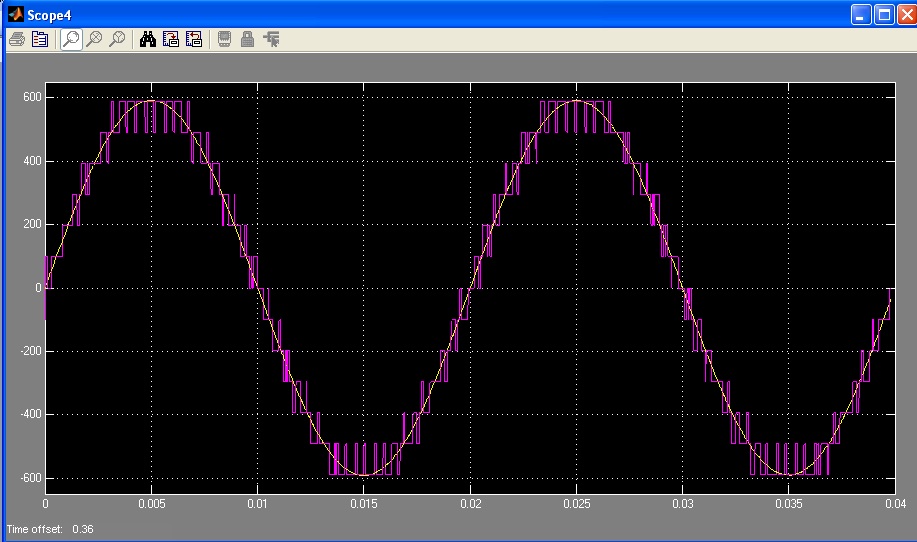Click the 0.03 x-axis tick label
The image size is (917, 542).
(x=682, y=503)
